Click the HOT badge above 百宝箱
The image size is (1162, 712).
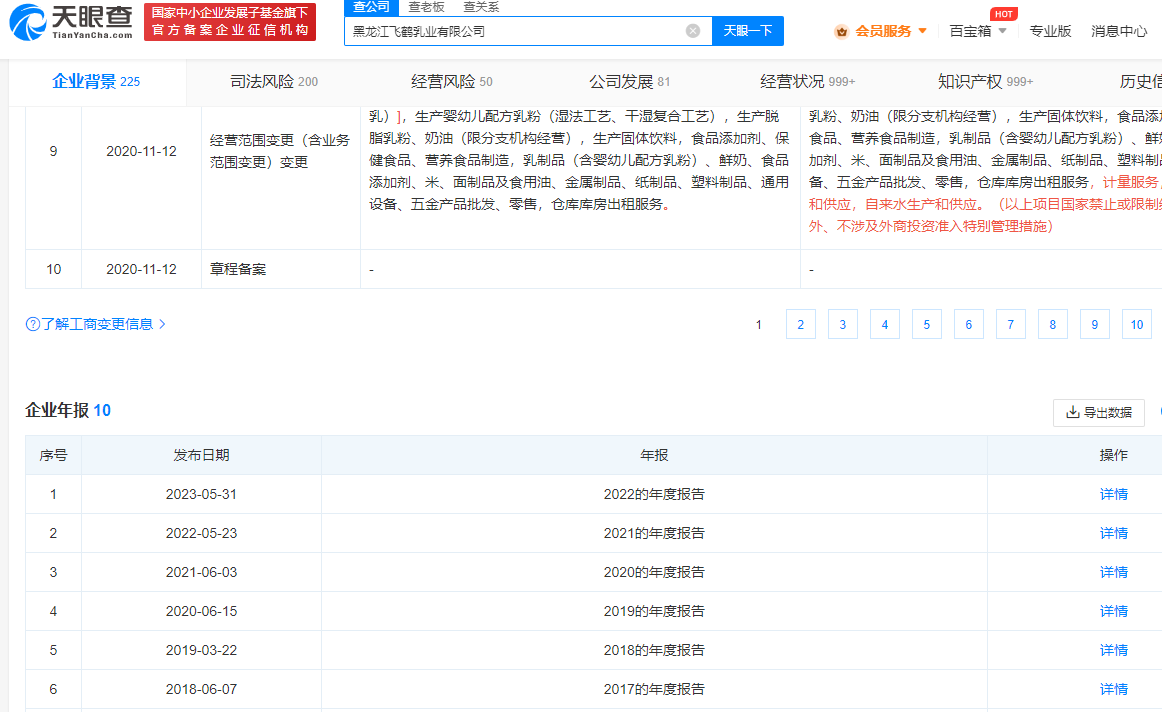tap(1003, 13)
